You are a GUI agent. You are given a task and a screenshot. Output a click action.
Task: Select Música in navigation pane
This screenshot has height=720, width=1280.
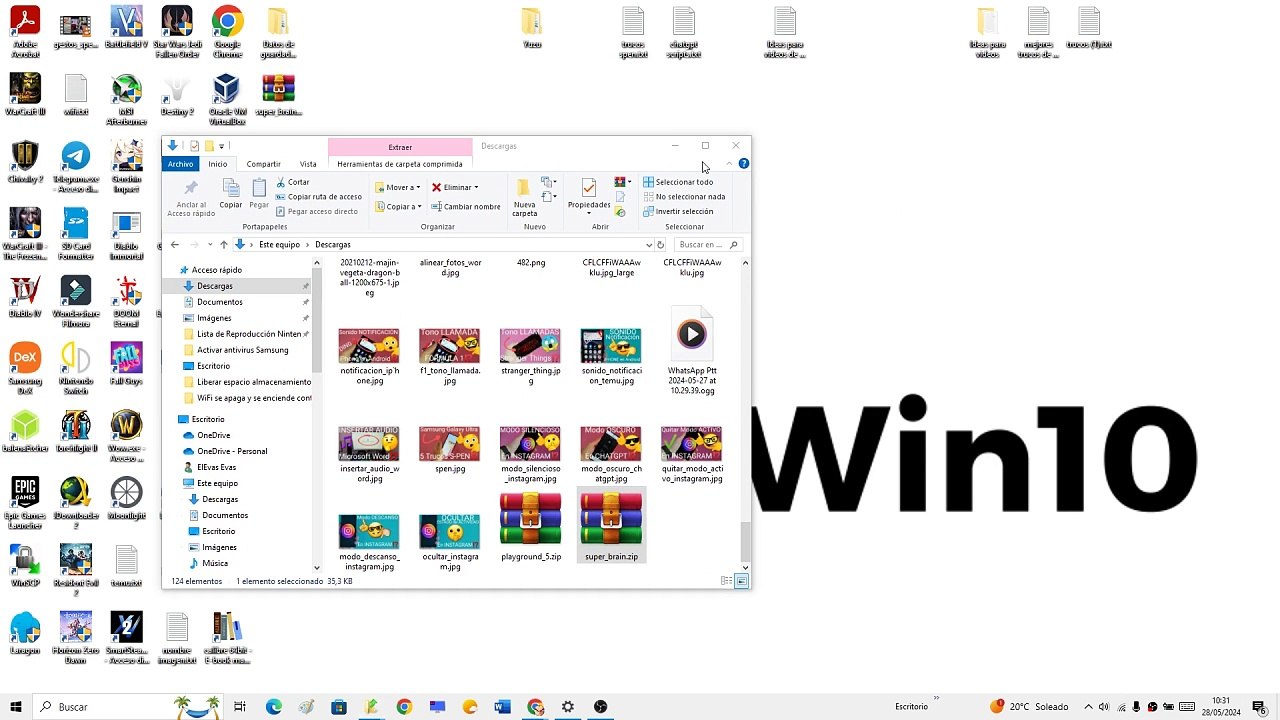click(x=208, y=563)
